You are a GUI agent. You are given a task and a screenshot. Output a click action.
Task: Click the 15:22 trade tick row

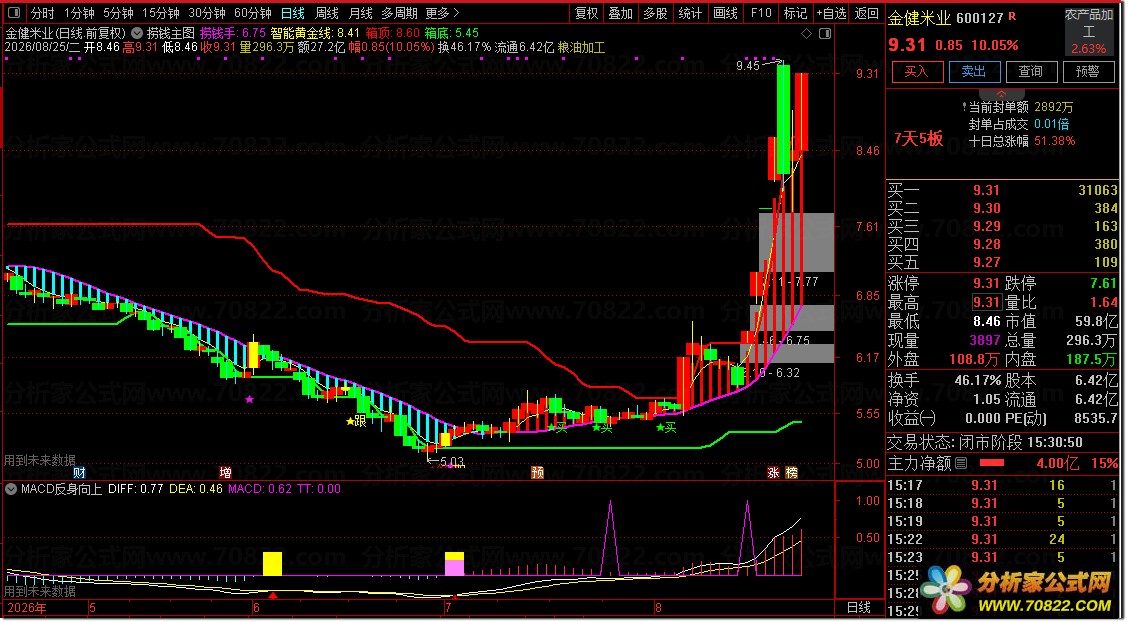(1003, 539)
